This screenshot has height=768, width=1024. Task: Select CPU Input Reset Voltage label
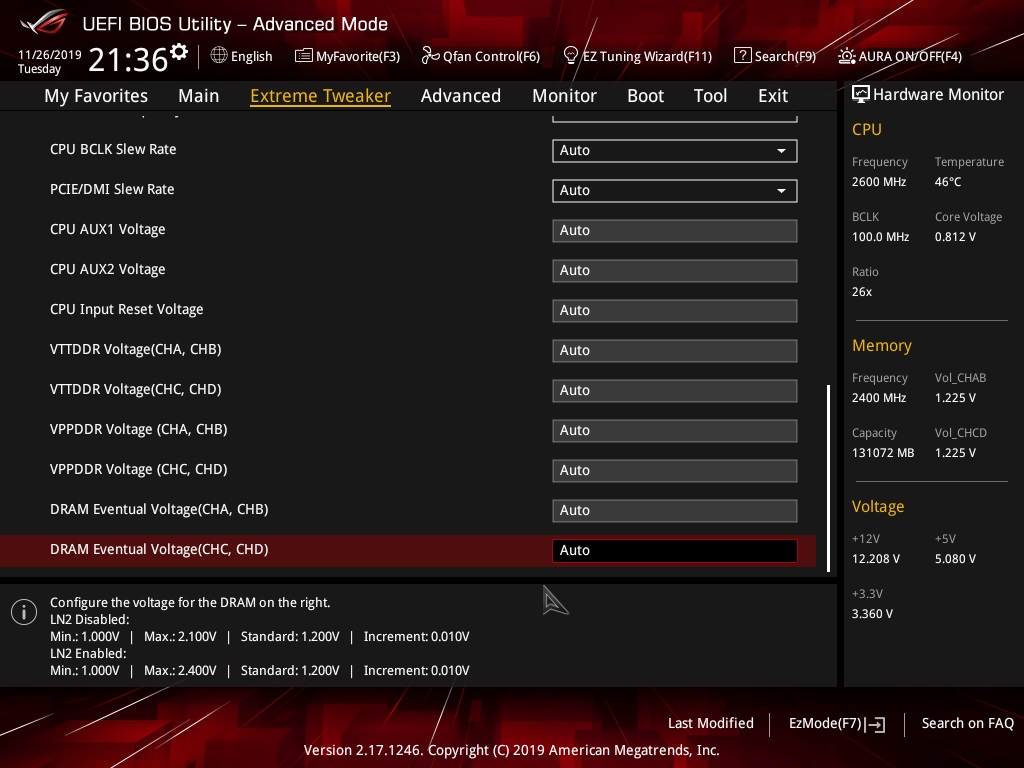click(x=126, y=310)
